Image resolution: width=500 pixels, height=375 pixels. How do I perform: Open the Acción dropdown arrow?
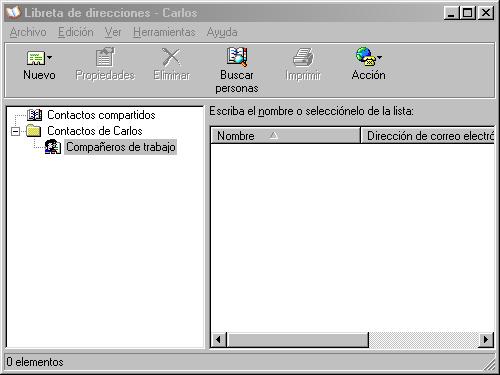click(379, 57)
